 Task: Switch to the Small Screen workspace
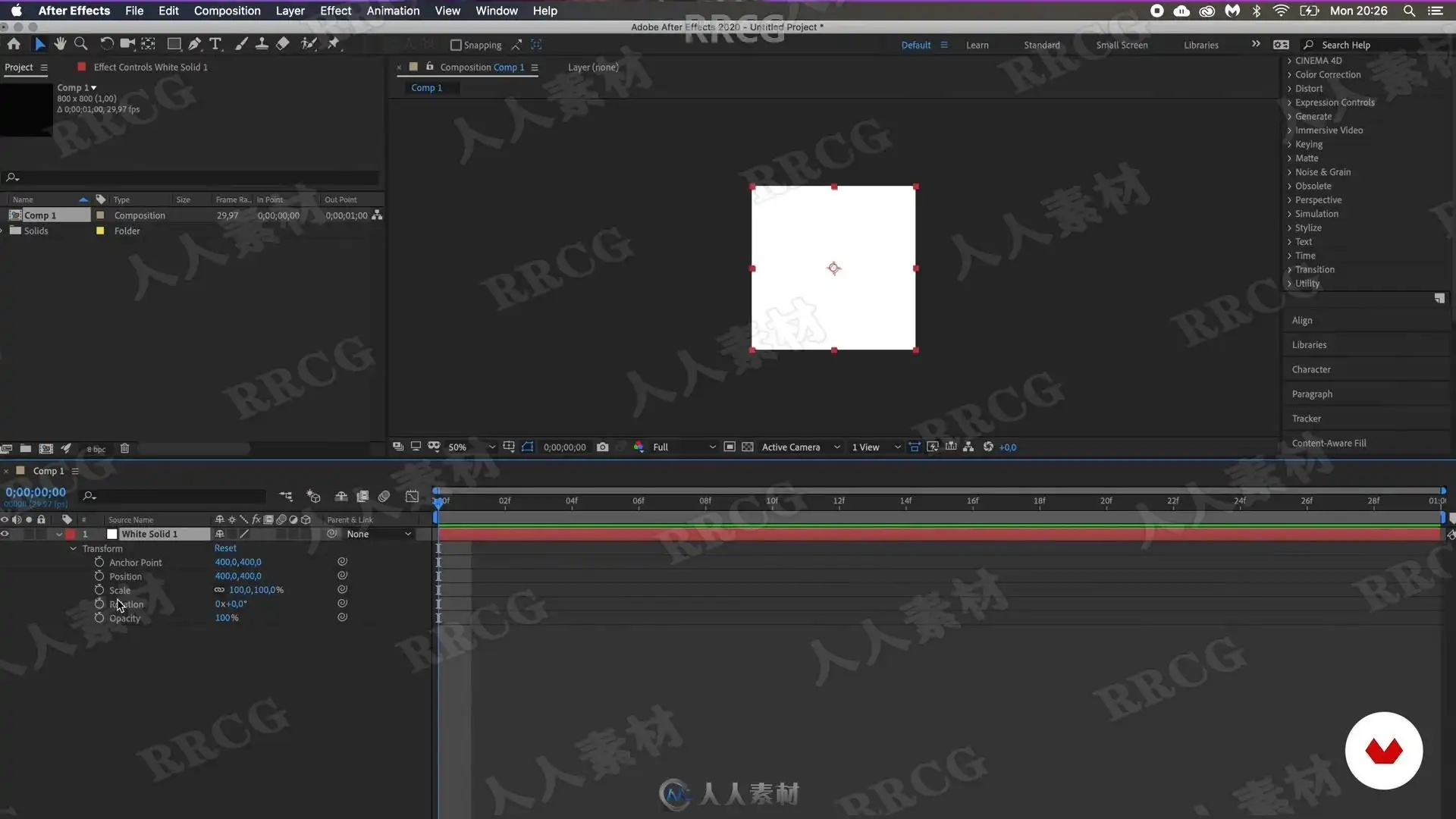(x=1122, y=45)
